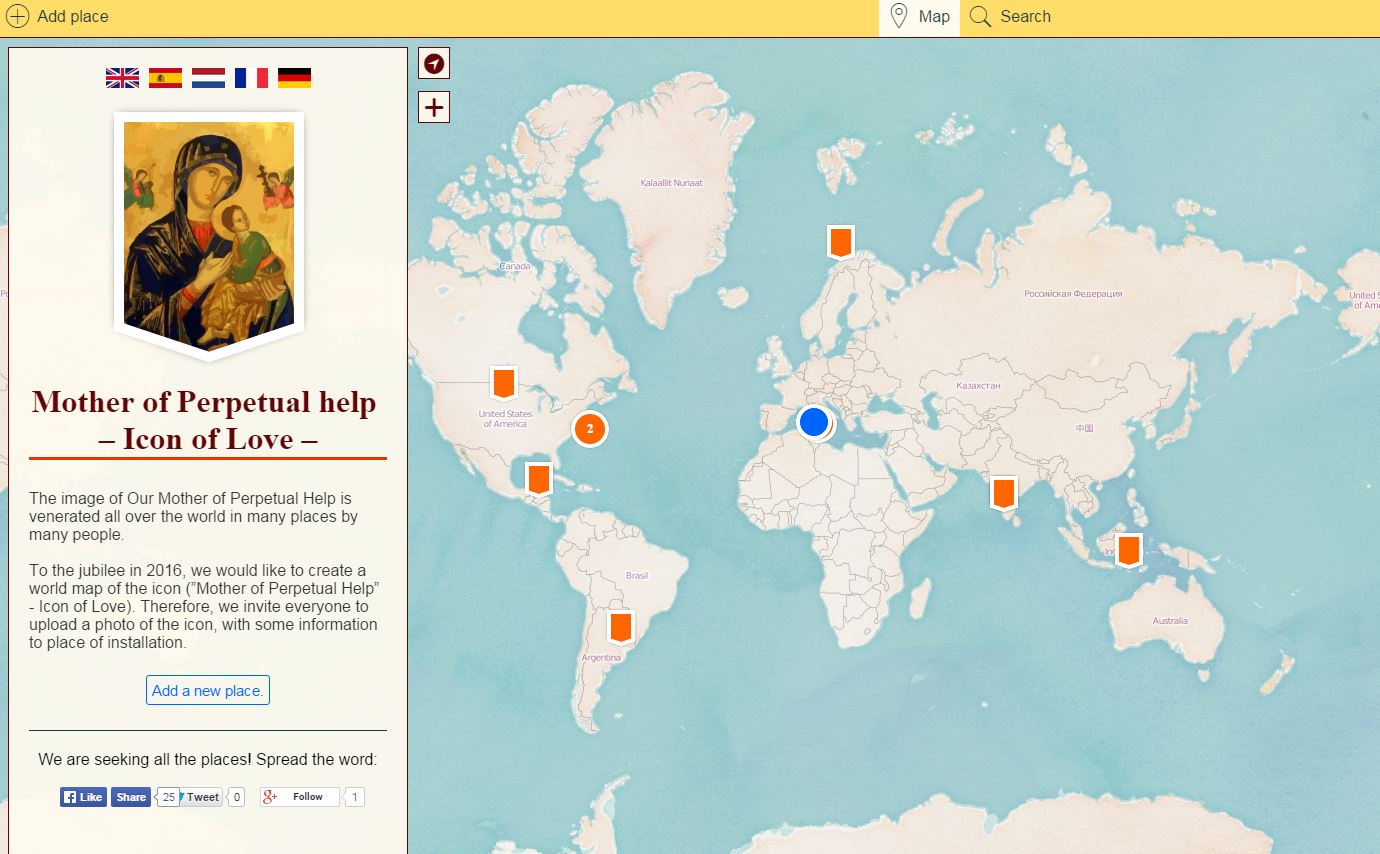Screen dimensions: 1380x854
Task: Click the Tweet count 0
Action: (236, 797)
